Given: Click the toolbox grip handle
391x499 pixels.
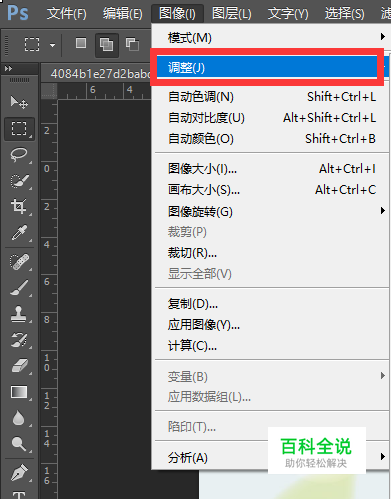Looking at the screenshot, I should point(19,80).
